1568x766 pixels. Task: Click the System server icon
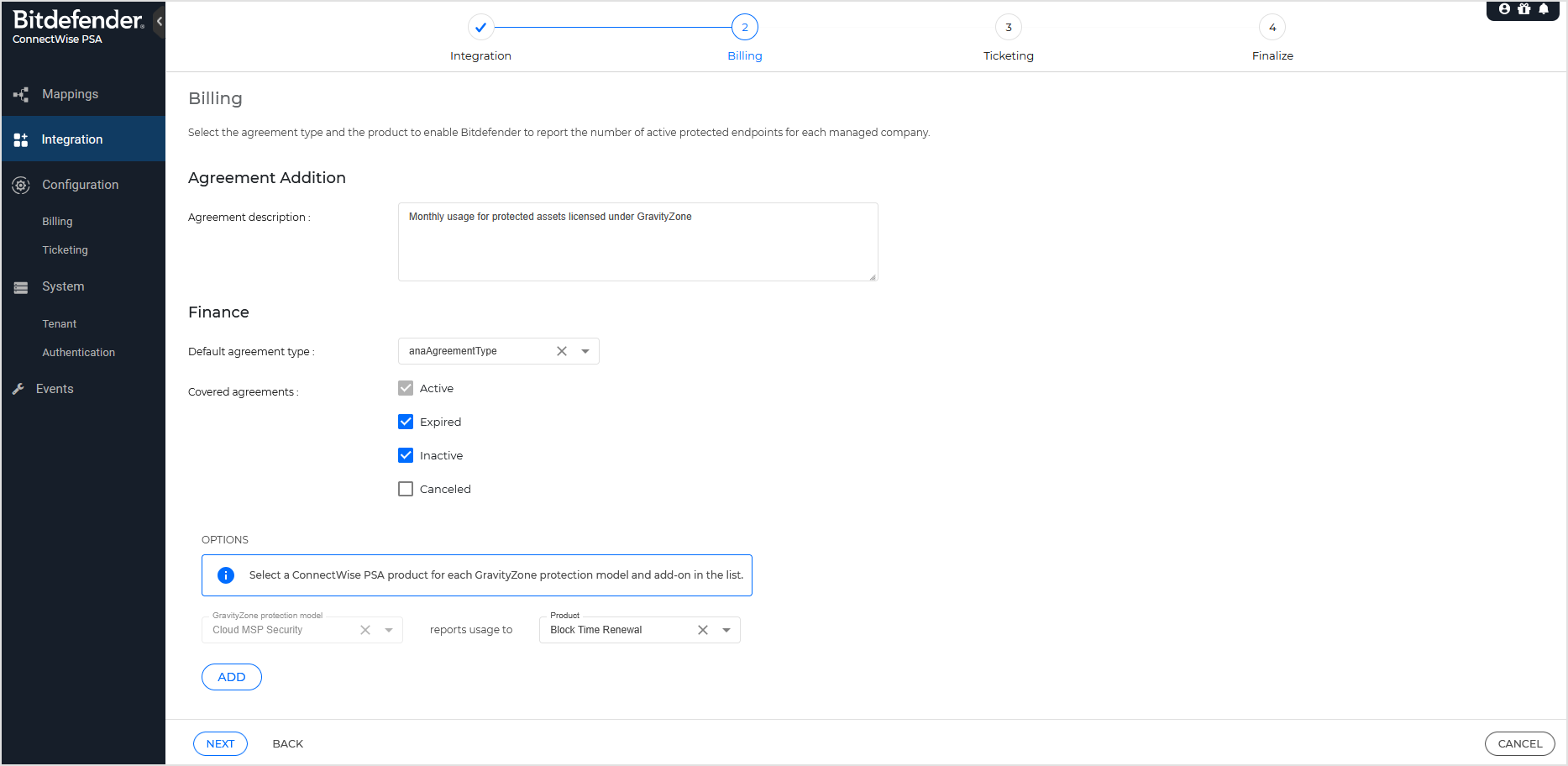pos(21,287)
